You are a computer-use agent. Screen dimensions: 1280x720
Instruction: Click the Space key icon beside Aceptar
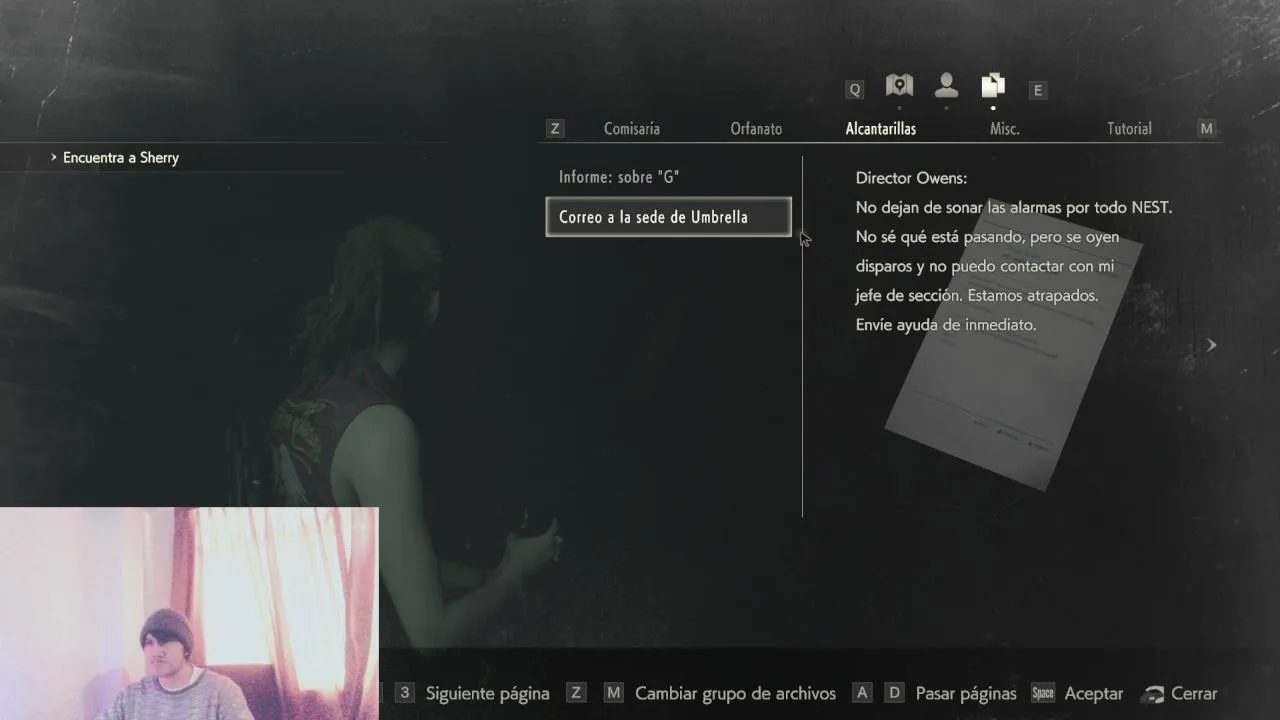[x=1043, y=693]
